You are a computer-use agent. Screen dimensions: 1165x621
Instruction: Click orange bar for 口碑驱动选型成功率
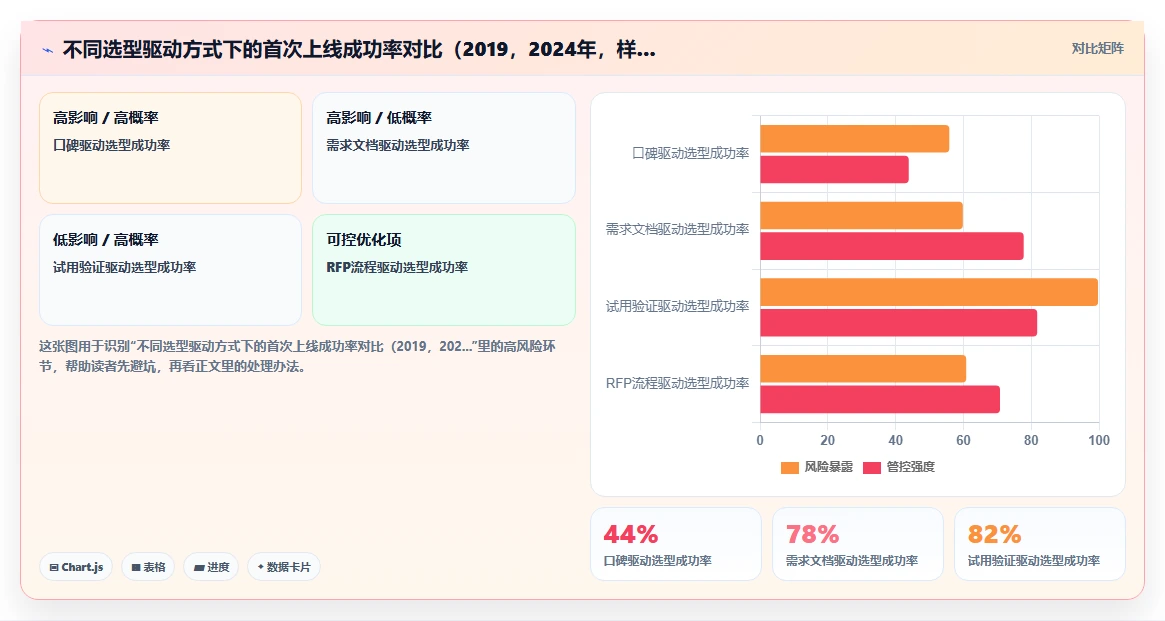click(854, 139)
